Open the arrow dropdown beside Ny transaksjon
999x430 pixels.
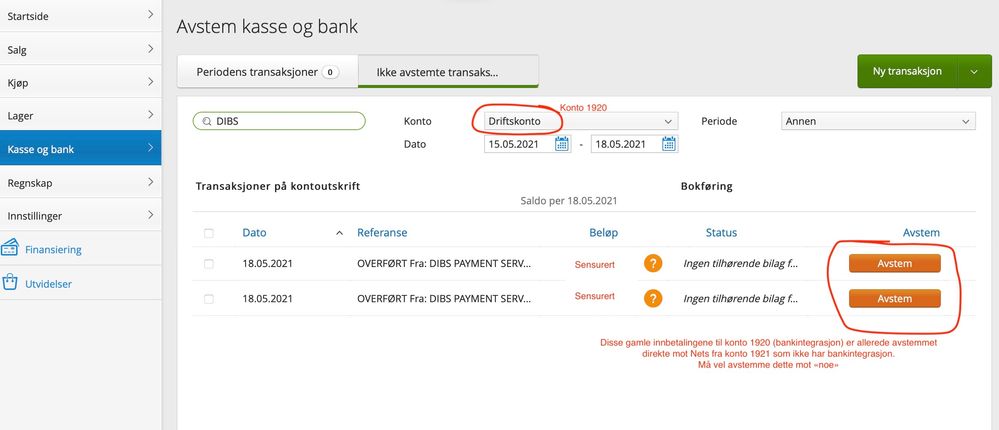tap(974, 71)
